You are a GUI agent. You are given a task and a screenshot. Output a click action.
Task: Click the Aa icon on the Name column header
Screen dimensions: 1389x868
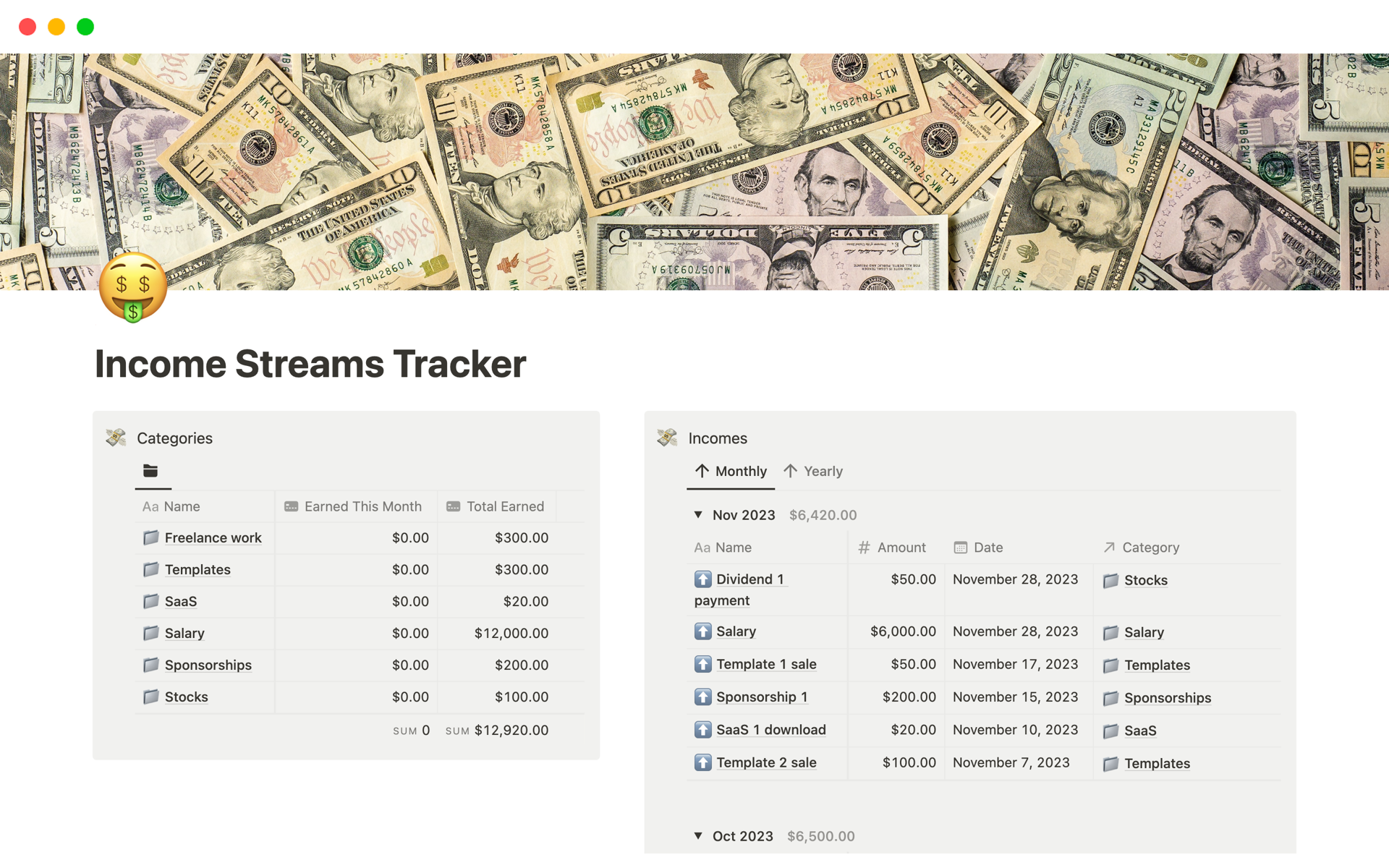pyautogui.click(x=702, y=548)
